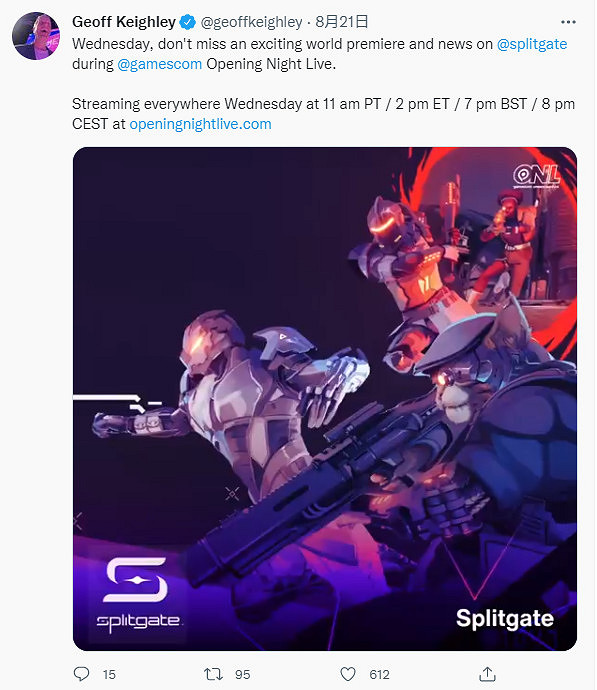Visit the openingnightlive.com link
The height and width of the screenshot is (690, 597).
tap(200, 124)
